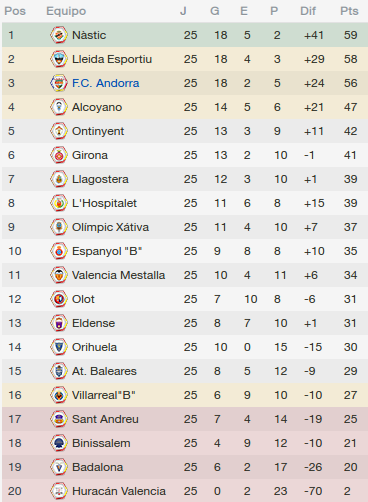Viewport: 368px width, 502px height.
Task: Sort table by the Dif column header
Action: (x=308, y=11)
